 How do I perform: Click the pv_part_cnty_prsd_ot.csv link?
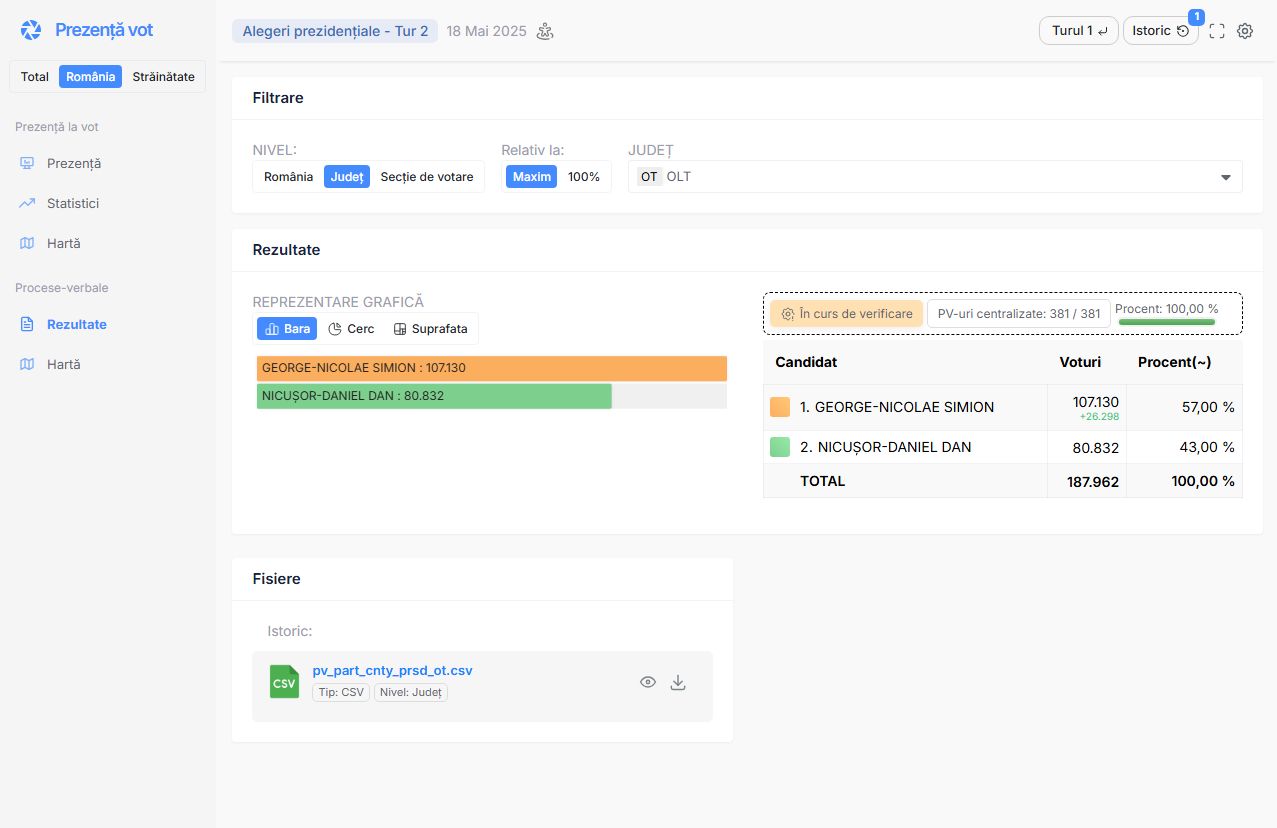coord(392,670)
